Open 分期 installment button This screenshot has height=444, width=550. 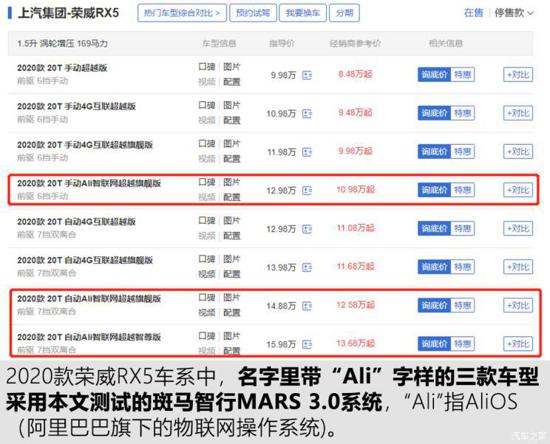pos(344,13)
